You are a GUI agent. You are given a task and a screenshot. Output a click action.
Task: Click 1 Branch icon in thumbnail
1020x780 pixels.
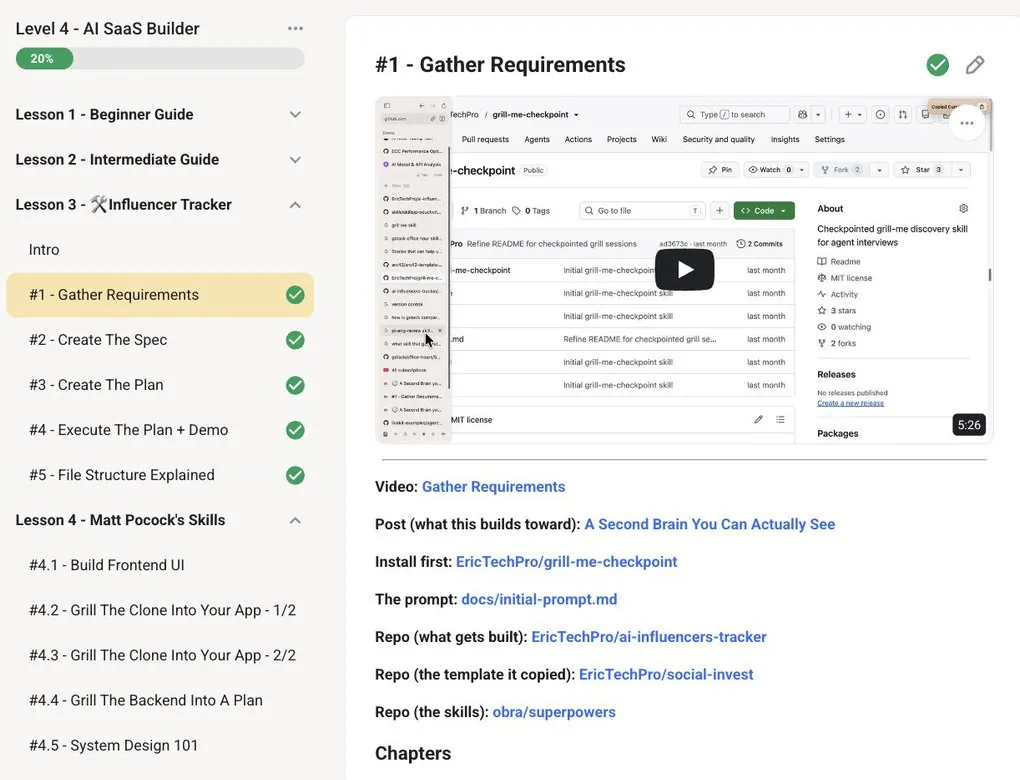464,211
